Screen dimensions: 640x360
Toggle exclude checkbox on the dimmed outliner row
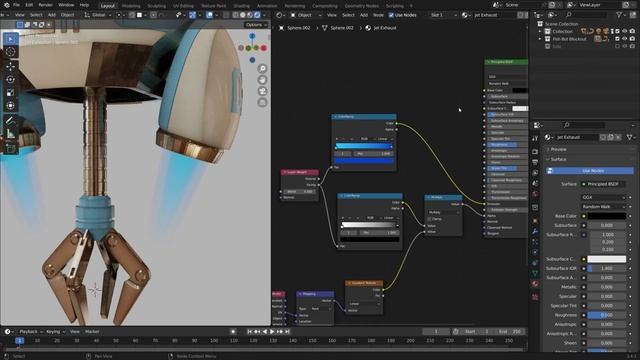tap(618, 47)
